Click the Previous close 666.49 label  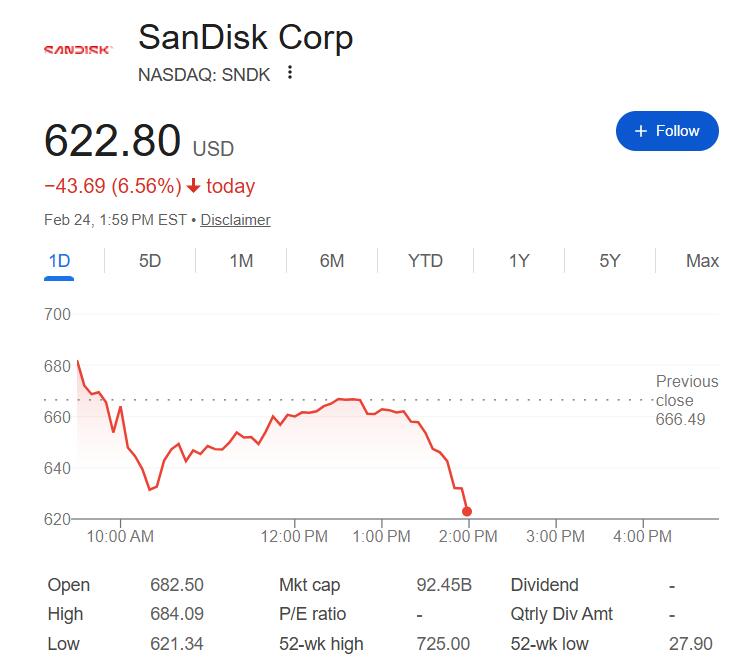click(x=686, y=400)
